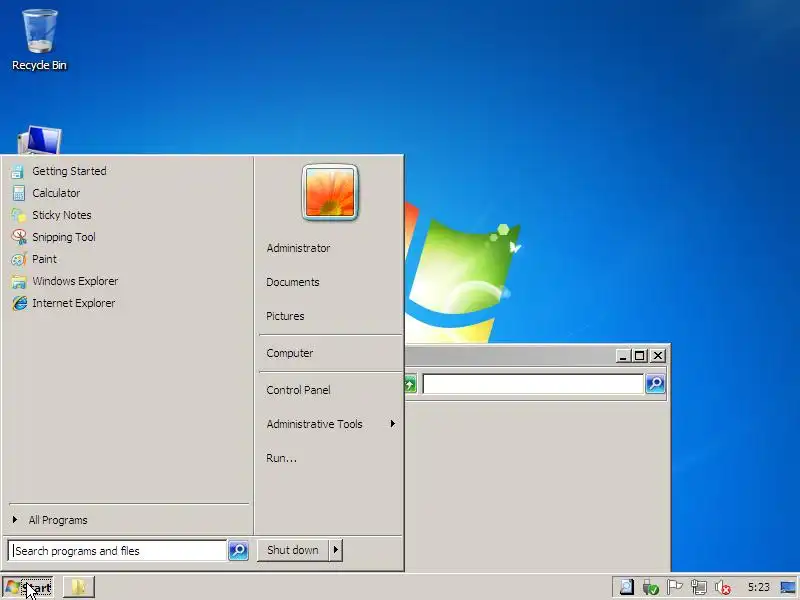
Task: Click the Start button on the taskbar
Action: tap(28, 587)
